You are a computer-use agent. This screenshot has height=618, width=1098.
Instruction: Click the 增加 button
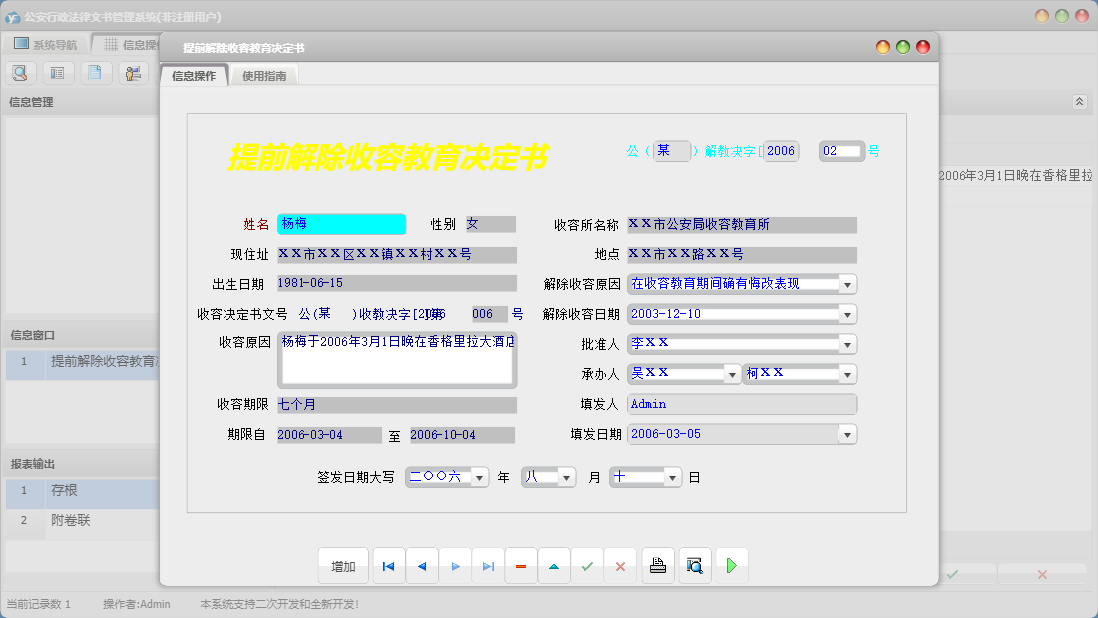pyautogui.click(x=343, y=566)
